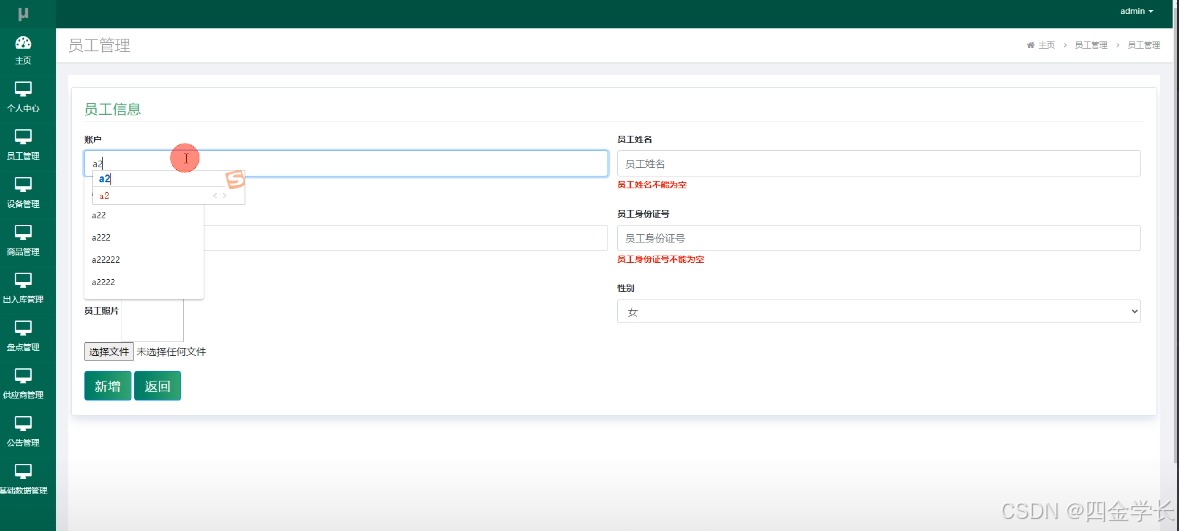Image resolution: width=1179 pixels, height=531 pixels.
Task: Click the 返回 button
Action: tap(157, 386)
